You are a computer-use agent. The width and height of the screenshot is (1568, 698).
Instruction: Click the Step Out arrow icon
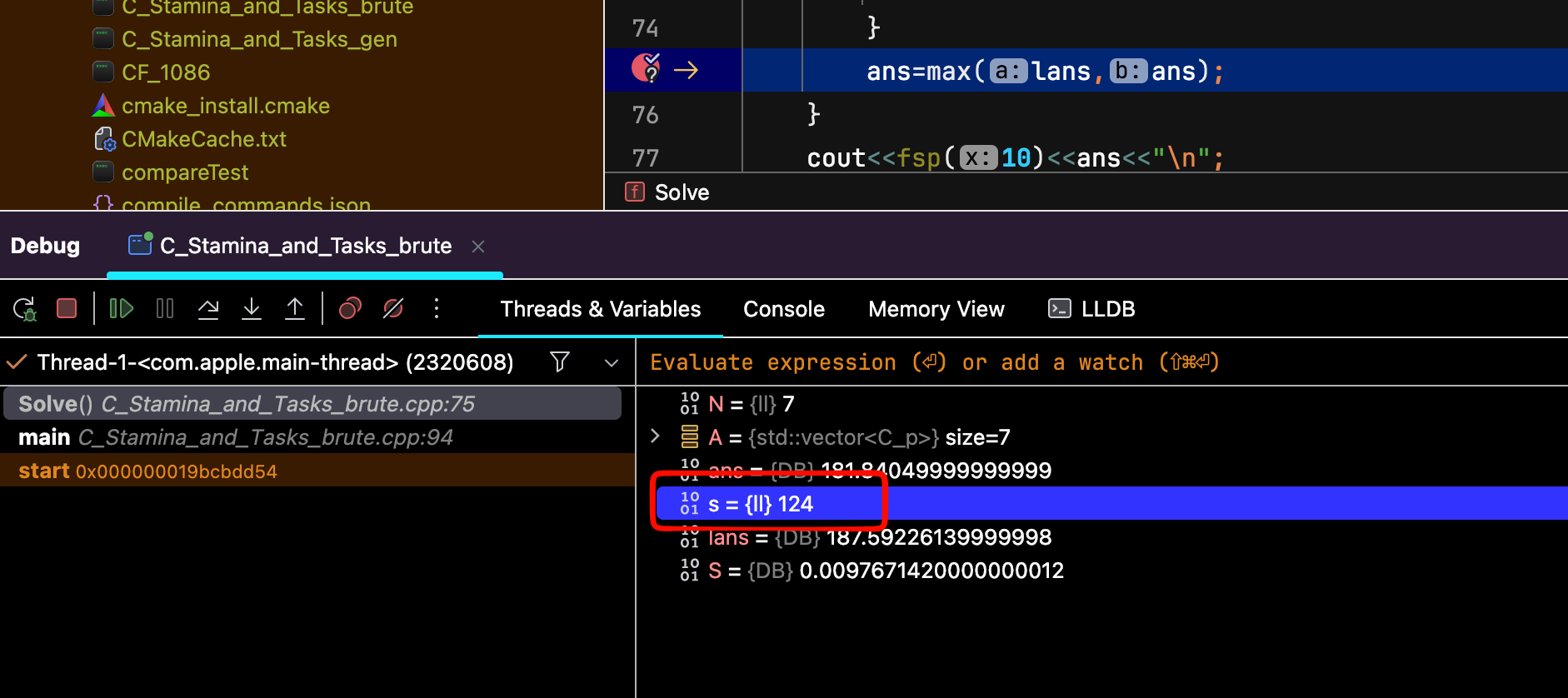(x=295, y=309)
